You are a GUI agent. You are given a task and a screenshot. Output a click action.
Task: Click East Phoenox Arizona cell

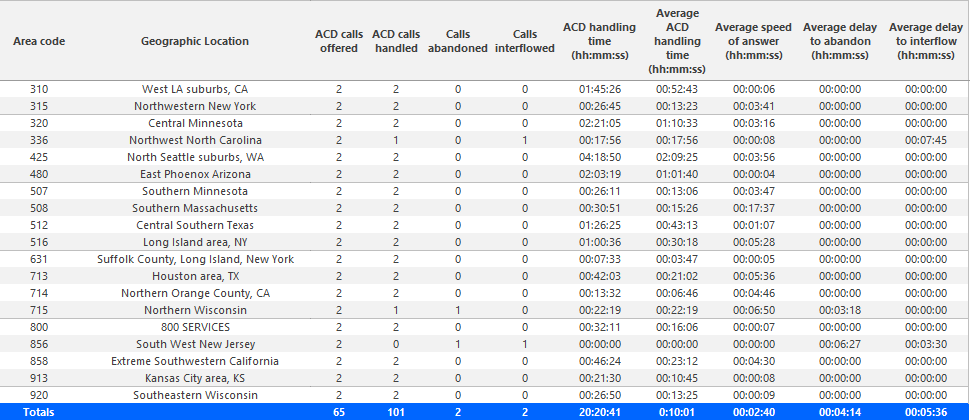tap(195, 174)
